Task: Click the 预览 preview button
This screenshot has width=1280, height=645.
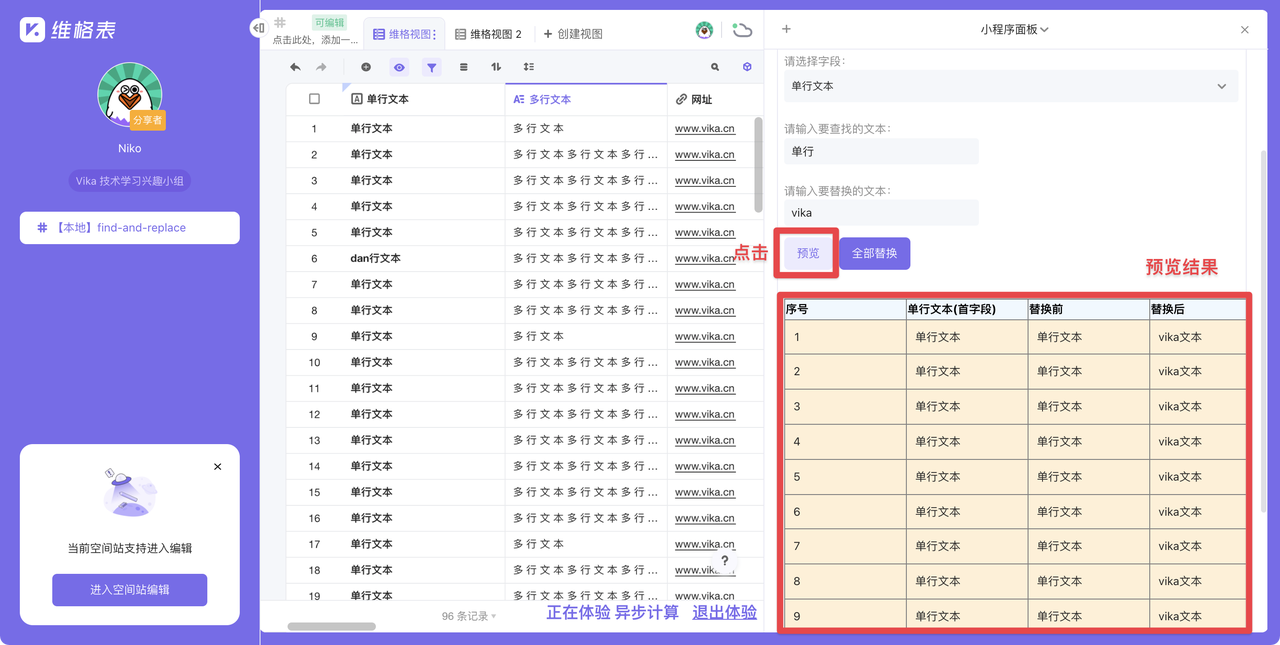Action: [x=806, y=253]
